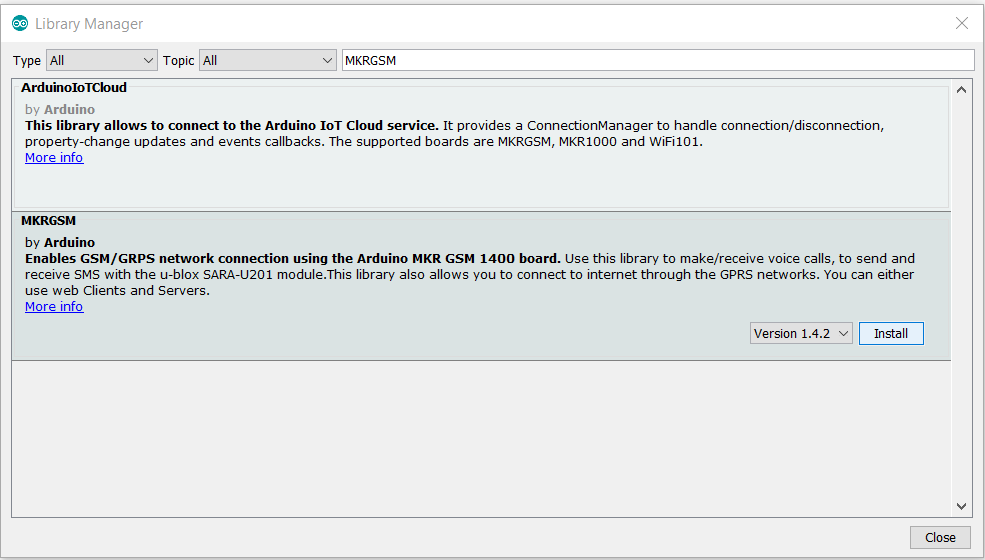
Task: Select the ArduinoIoTCloud library title
Action: (x=74, y=88)
